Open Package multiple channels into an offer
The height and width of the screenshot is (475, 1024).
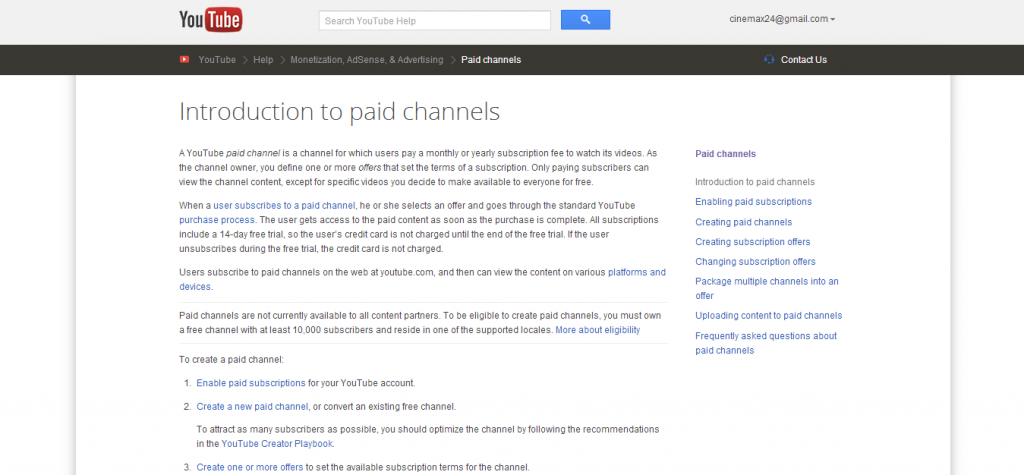767,288
